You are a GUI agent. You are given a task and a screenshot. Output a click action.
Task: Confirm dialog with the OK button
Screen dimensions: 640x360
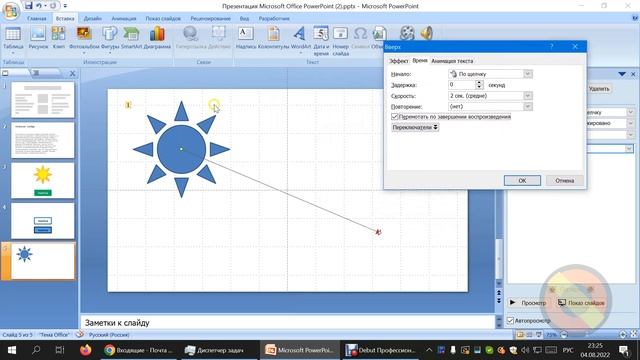pos(522,180)
